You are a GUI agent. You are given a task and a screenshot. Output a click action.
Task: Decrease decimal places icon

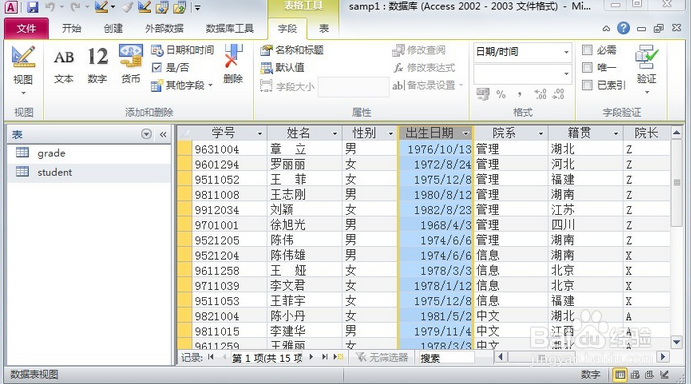[x=558, y=94]
